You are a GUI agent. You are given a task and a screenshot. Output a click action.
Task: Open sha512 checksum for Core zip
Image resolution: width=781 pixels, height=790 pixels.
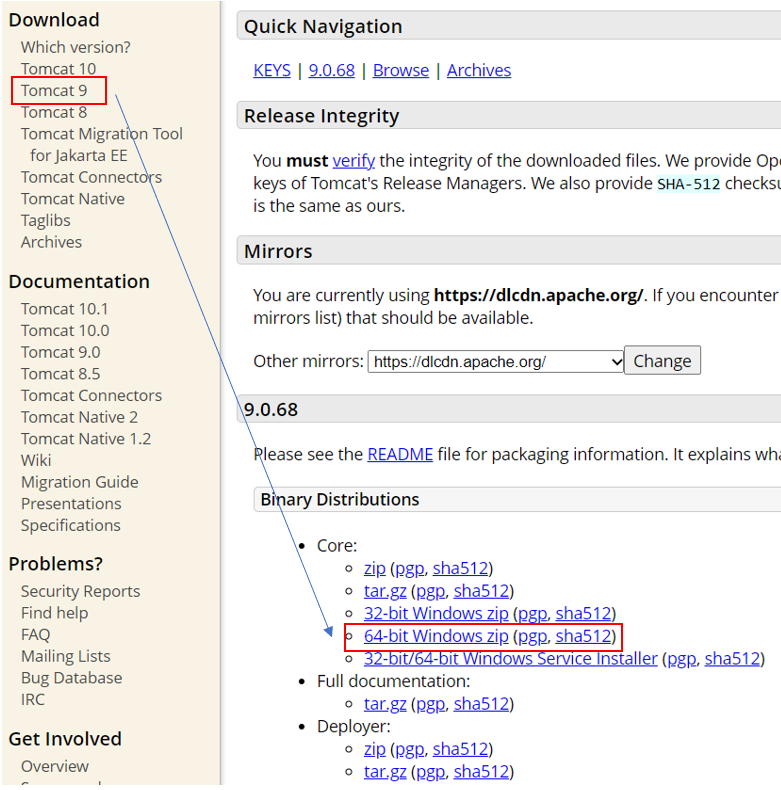(x=461, y=569)
